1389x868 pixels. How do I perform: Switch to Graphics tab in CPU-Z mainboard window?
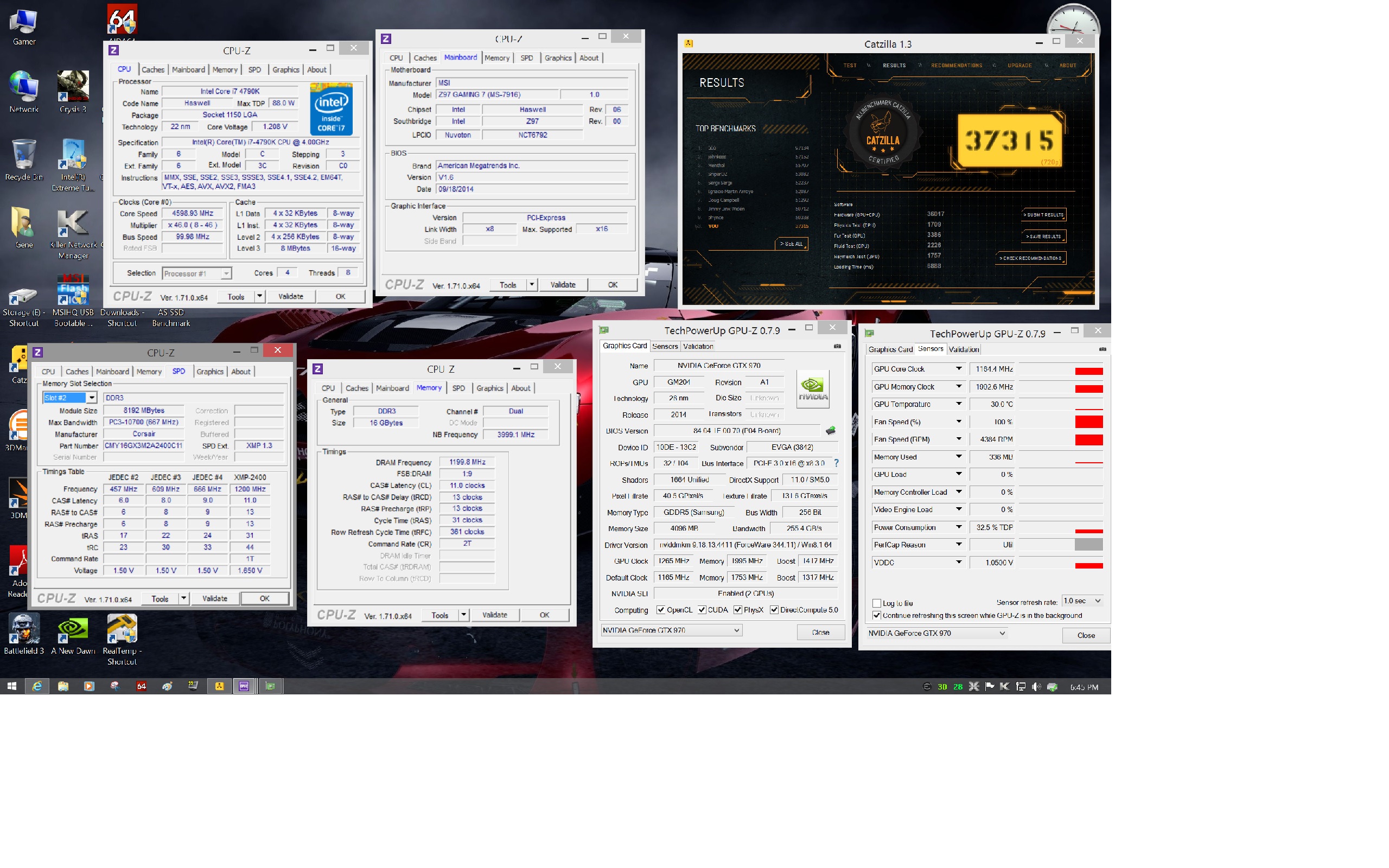558,58
